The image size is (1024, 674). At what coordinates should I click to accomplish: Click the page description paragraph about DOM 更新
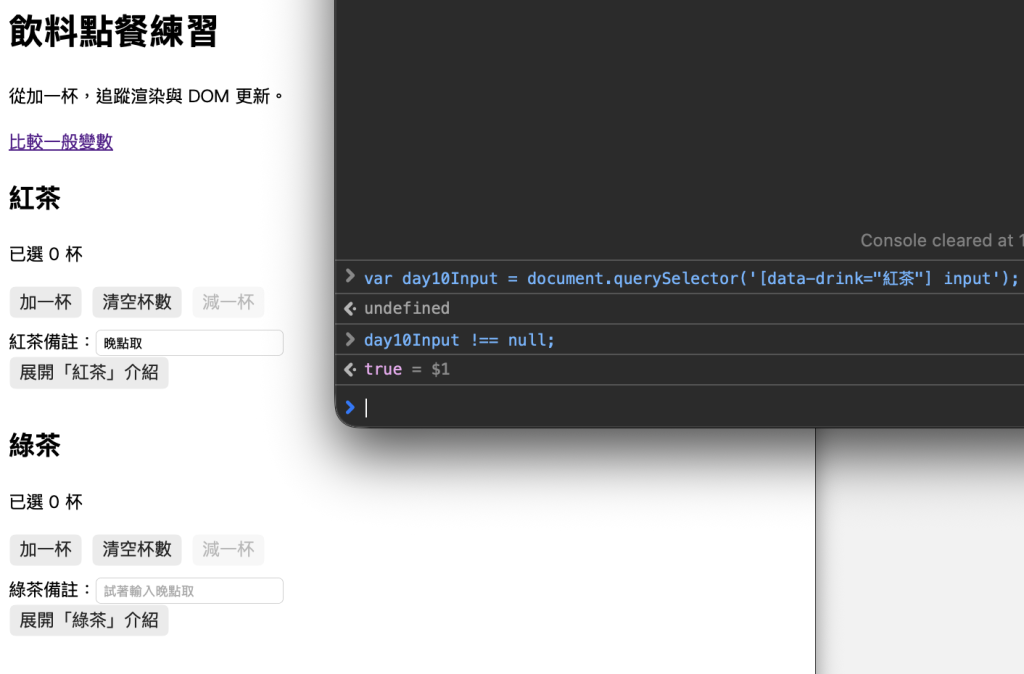pos(146,97)
